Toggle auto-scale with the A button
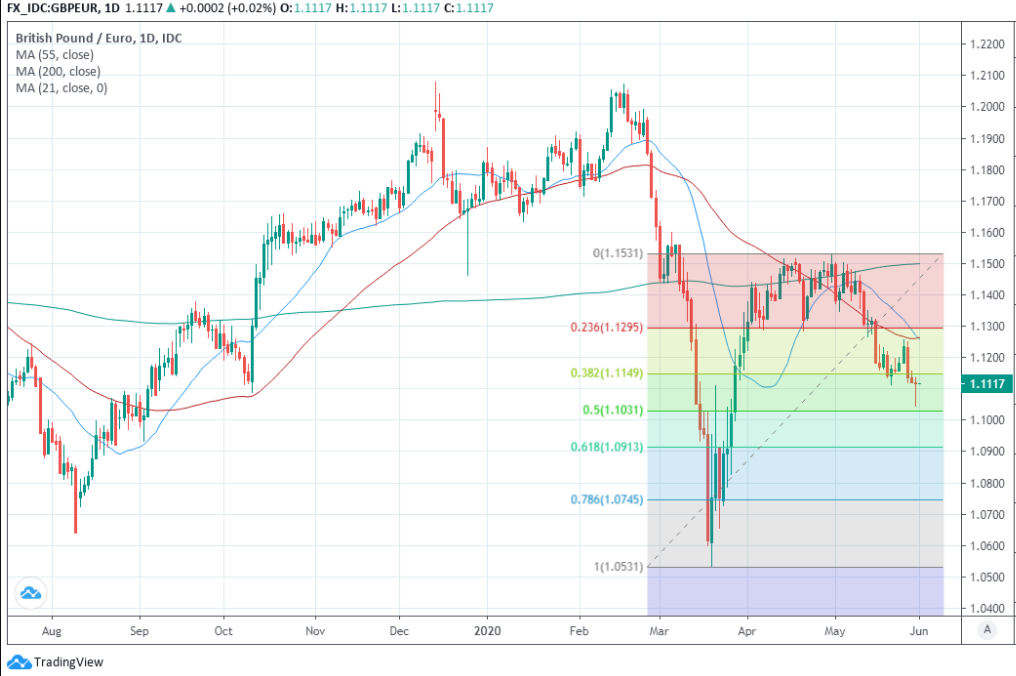This screenshot has height=676, width=1016. click(987, 629)
